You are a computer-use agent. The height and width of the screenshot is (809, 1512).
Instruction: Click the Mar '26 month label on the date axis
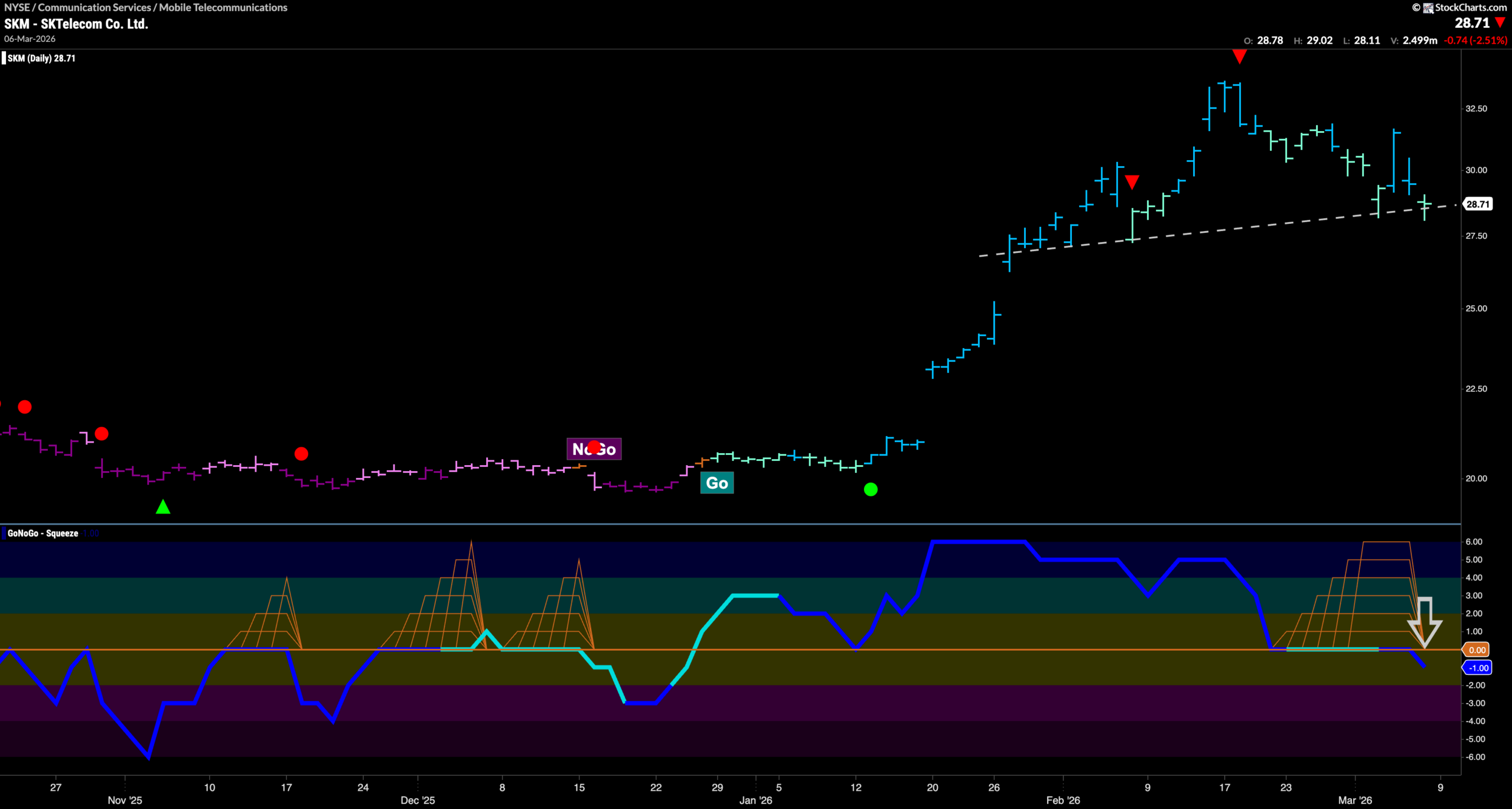(1355, 800)
